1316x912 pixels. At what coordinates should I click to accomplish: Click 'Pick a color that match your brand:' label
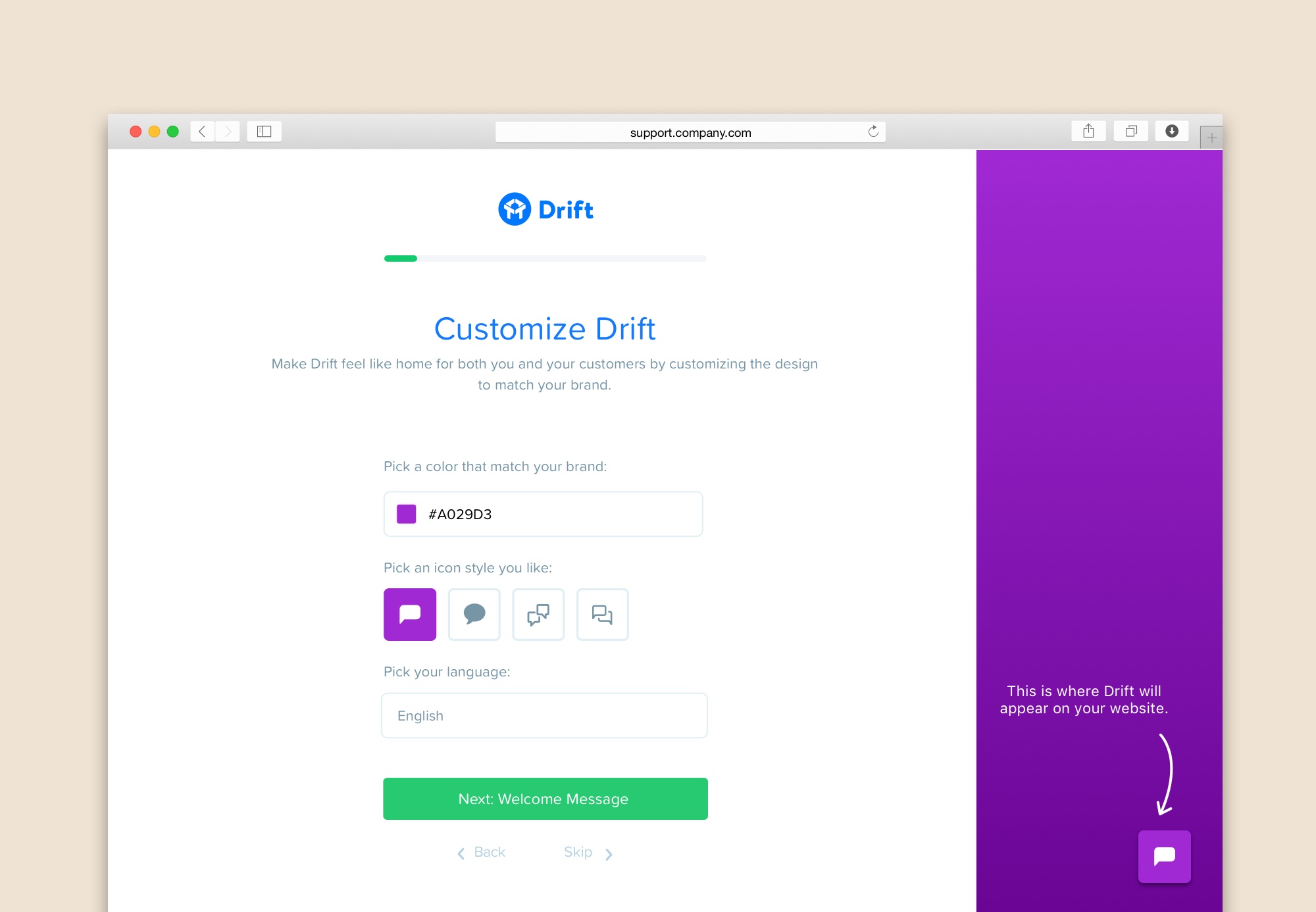pos(495,467)
